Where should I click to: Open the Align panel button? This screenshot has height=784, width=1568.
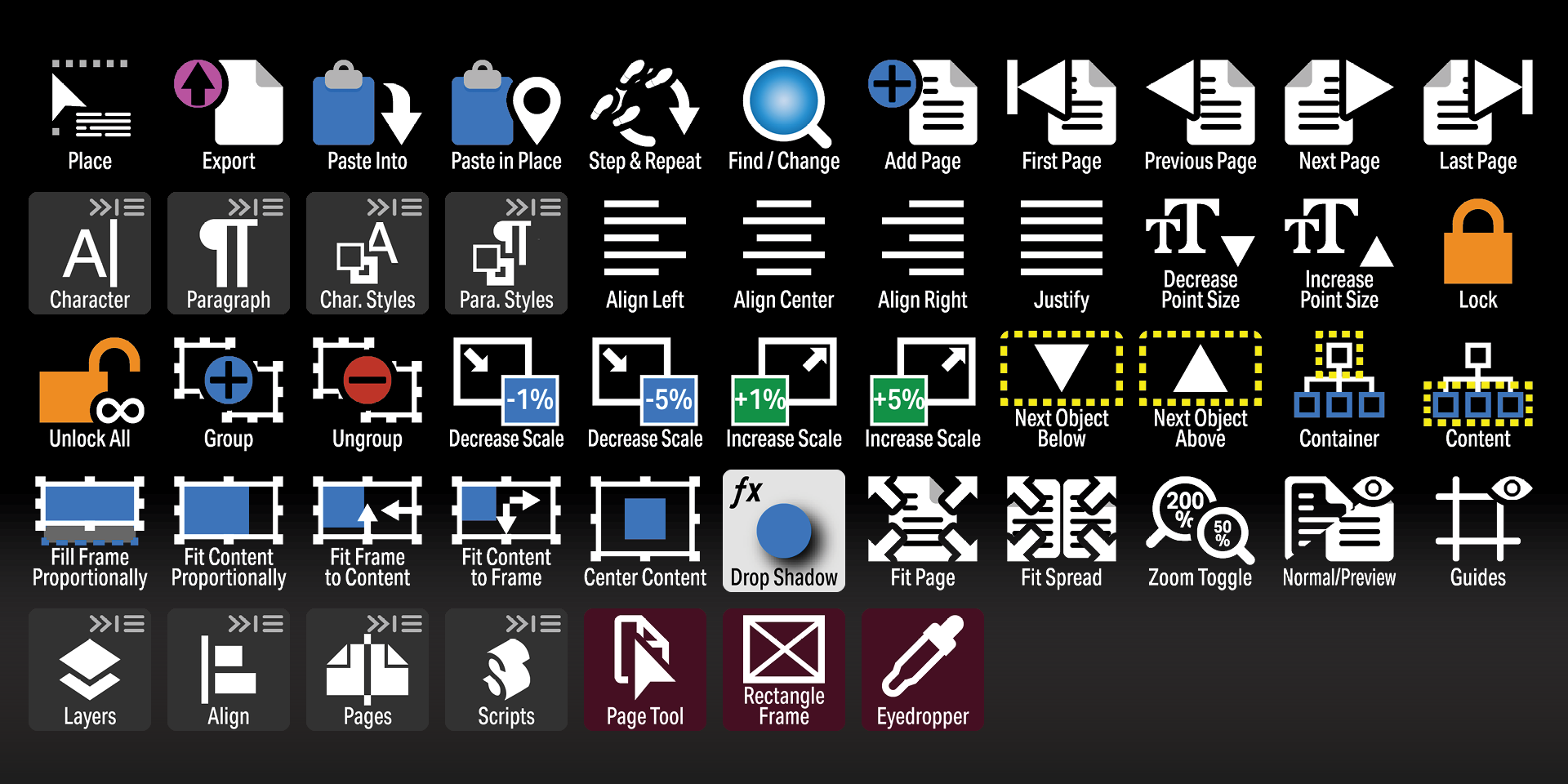[229, 670]
